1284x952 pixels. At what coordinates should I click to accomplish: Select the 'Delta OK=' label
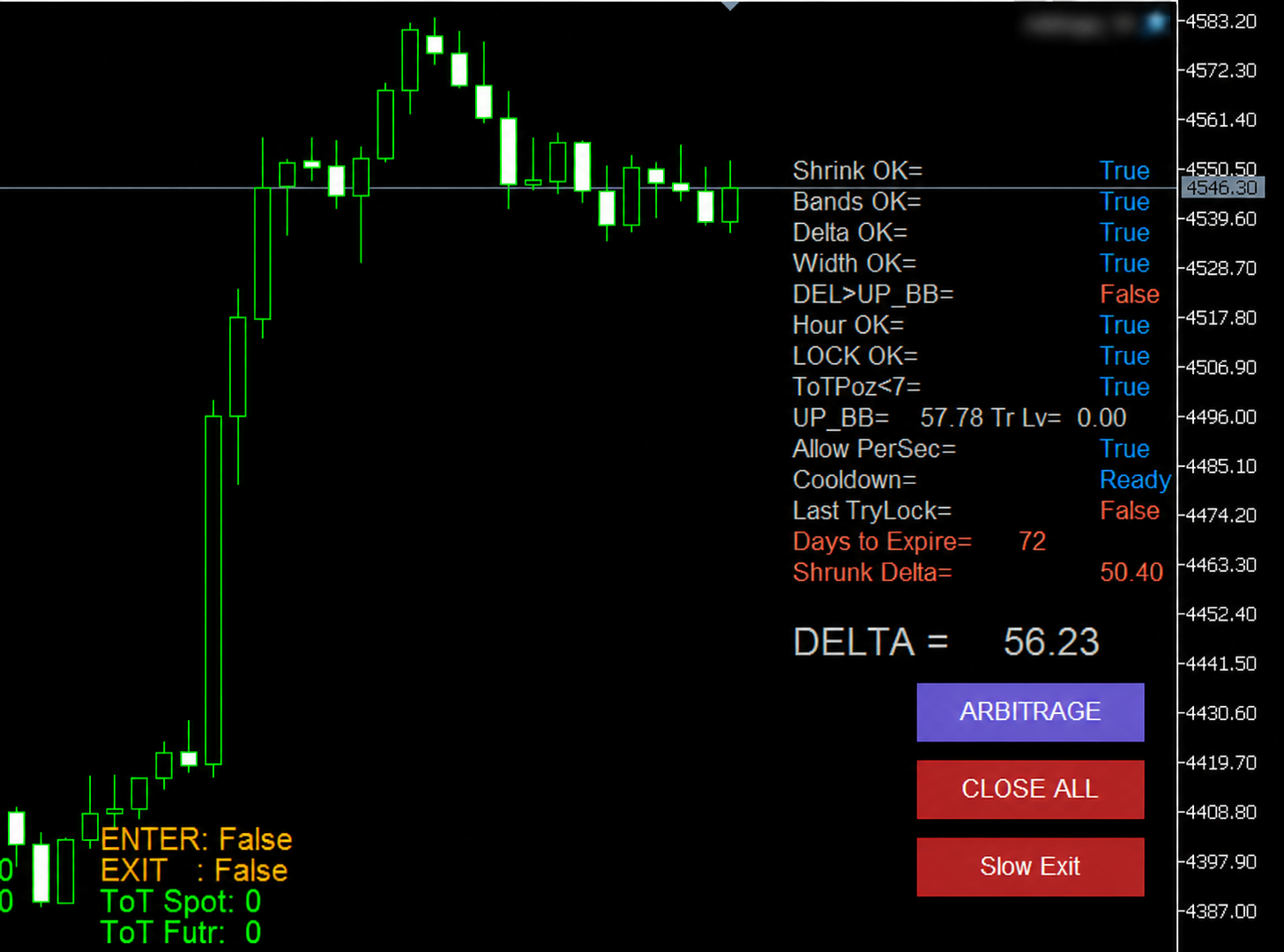[x=850, y=233]
